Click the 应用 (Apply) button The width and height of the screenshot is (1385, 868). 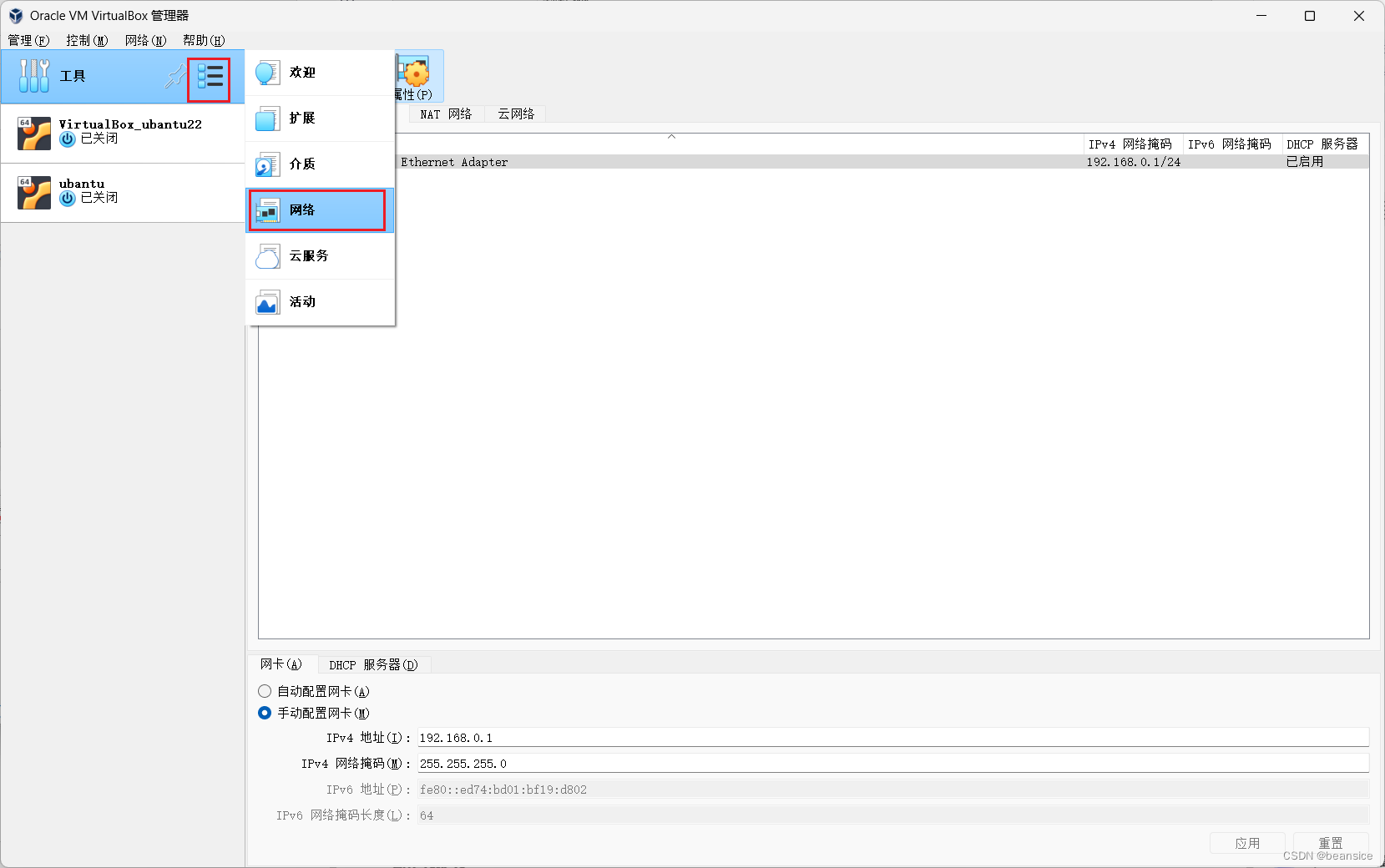tap(1247, 843)
